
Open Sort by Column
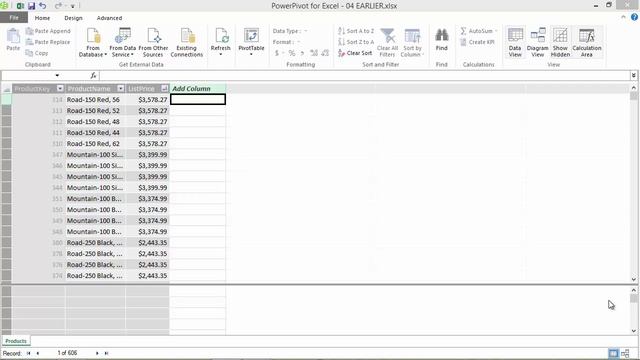[x=412, y=42]
